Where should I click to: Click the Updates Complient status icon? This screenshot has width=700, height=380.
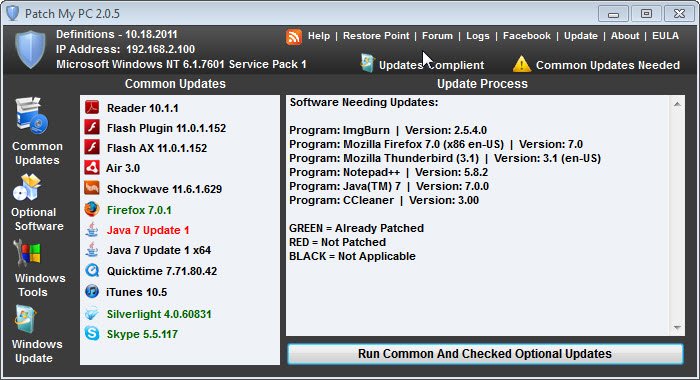[367, 63]
